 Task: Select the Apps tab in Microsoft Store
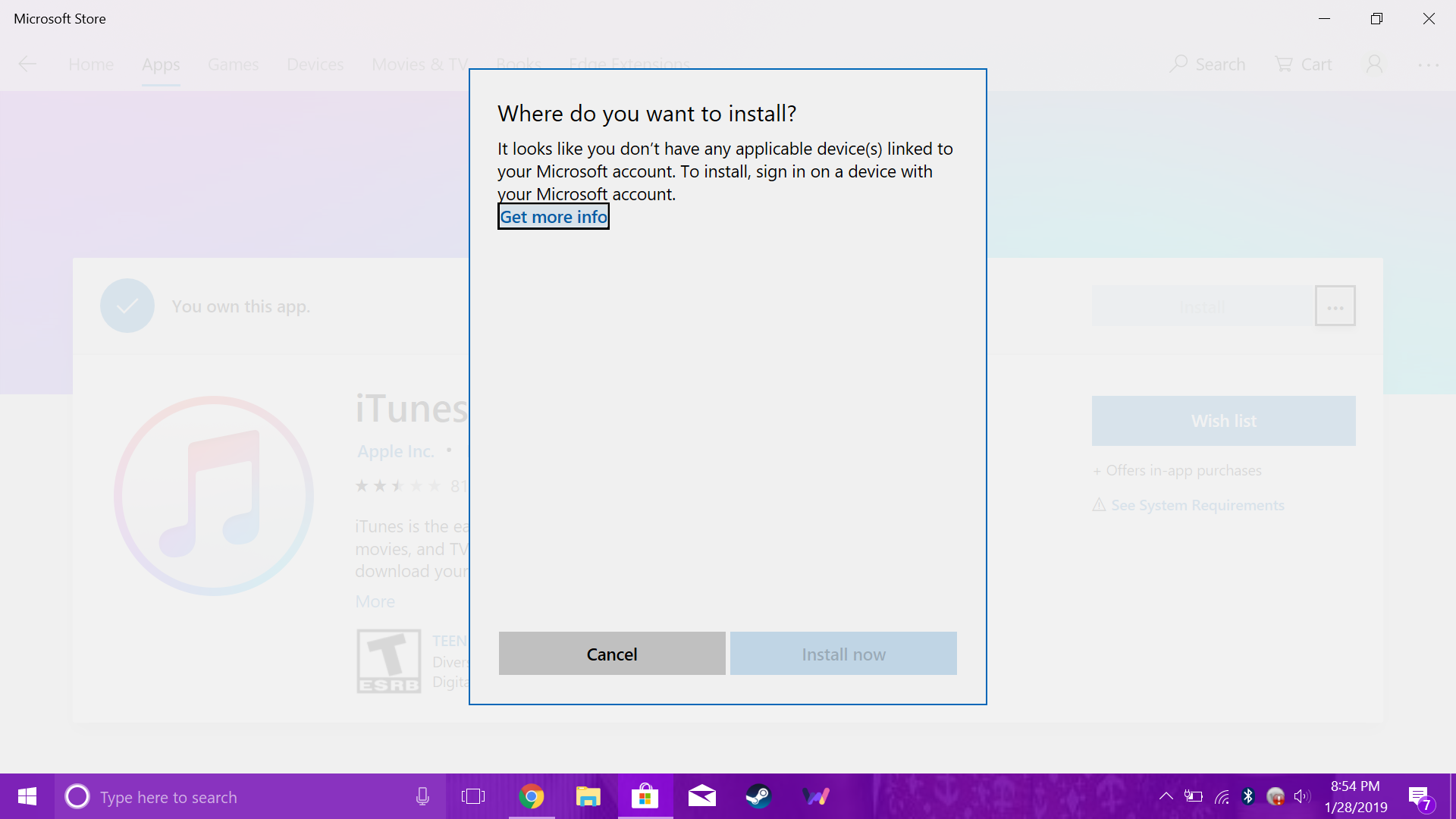(161, 63)
